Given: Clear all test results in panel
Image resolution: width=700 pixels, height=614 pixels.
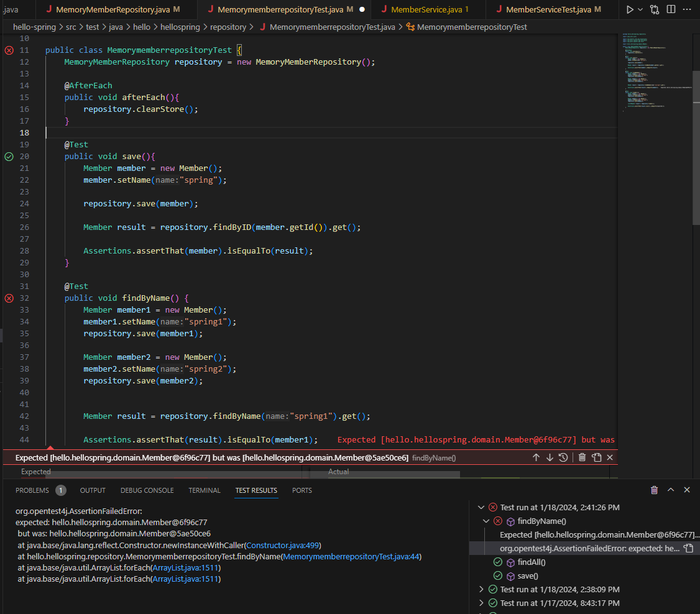Looking at the screenshot, I should [654, 490].
